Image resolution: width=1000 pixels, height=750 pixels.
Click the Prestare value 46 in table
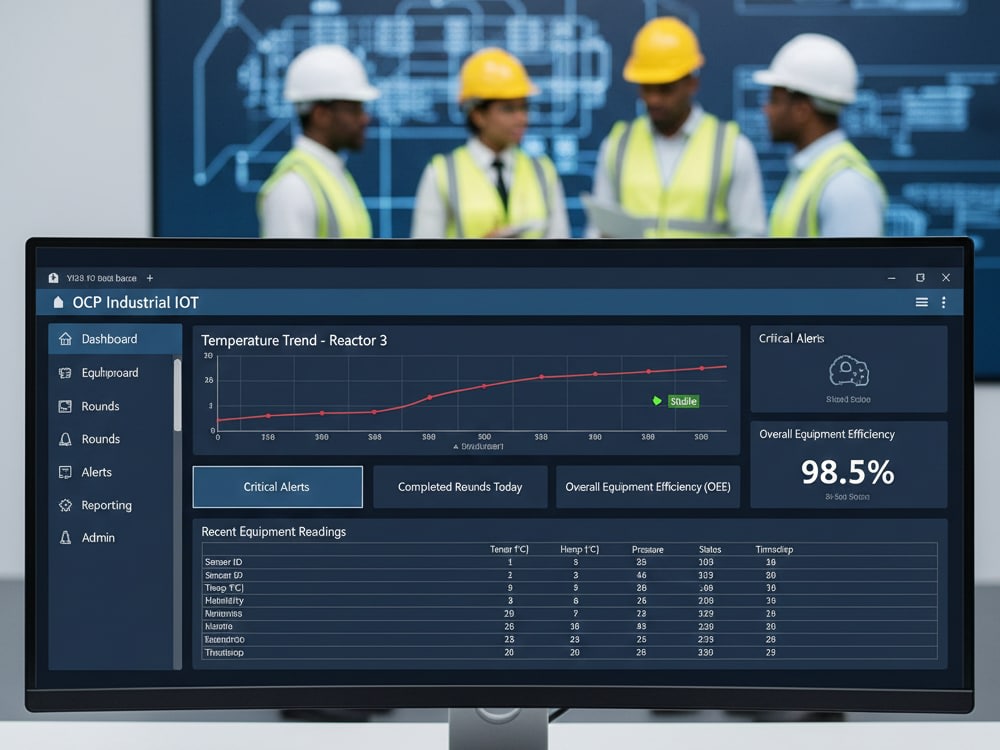click(642, 575)
